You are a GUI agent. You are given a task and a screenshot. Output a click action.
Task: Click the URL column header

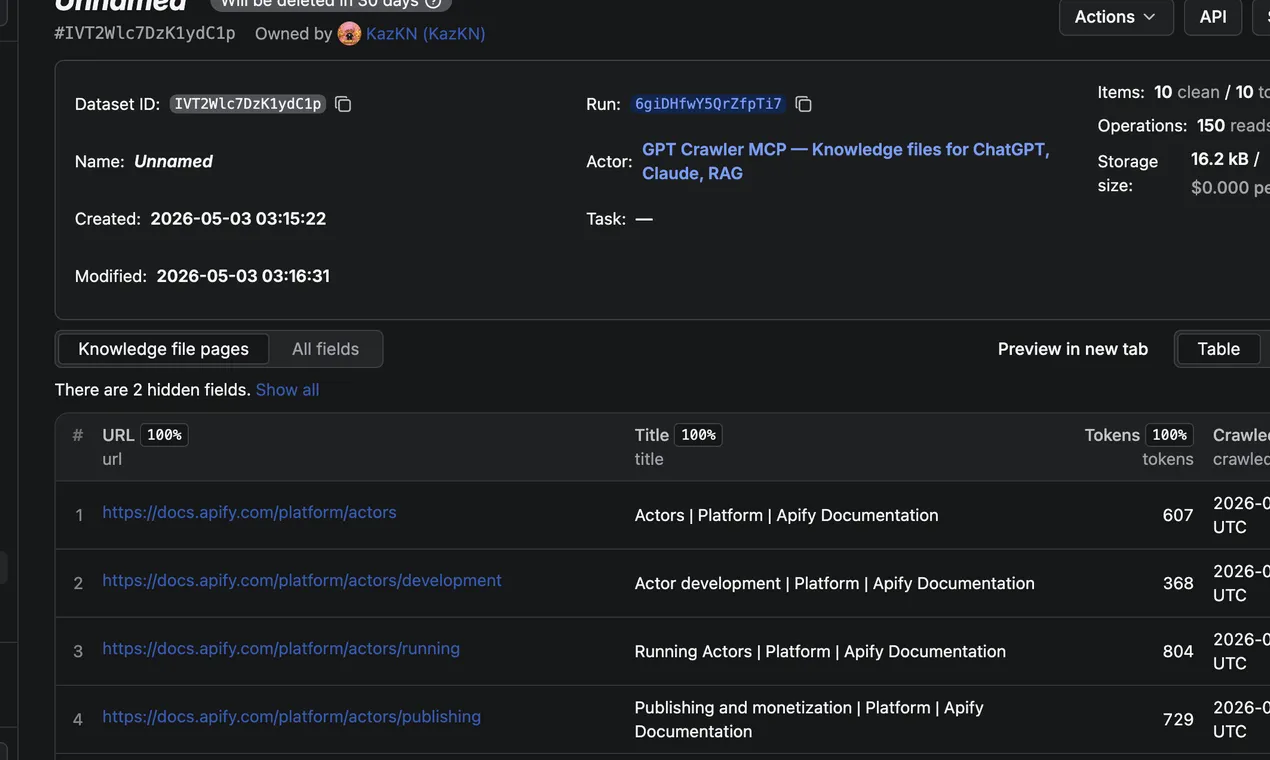(118, 435)
